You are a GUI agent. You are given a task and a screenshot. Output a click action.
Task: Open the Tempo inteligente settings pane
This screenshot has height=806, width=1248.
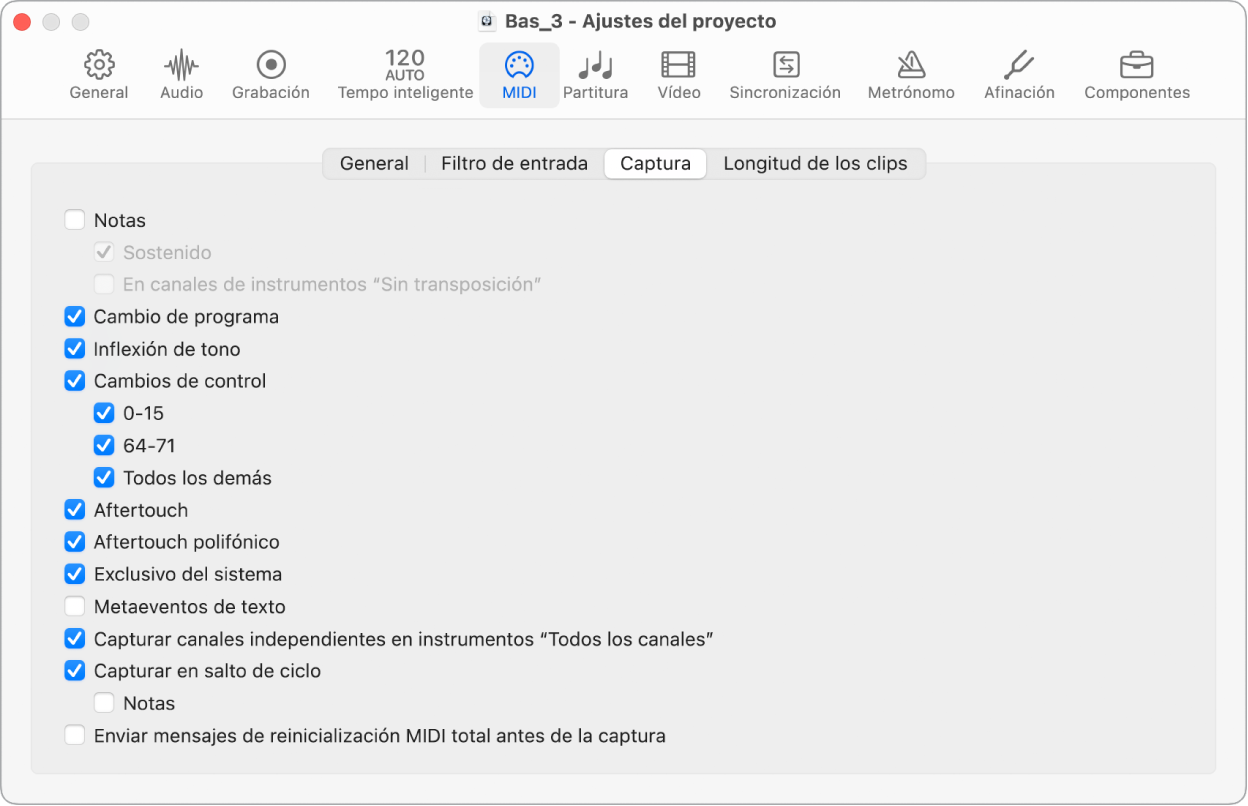click(405, 76)
